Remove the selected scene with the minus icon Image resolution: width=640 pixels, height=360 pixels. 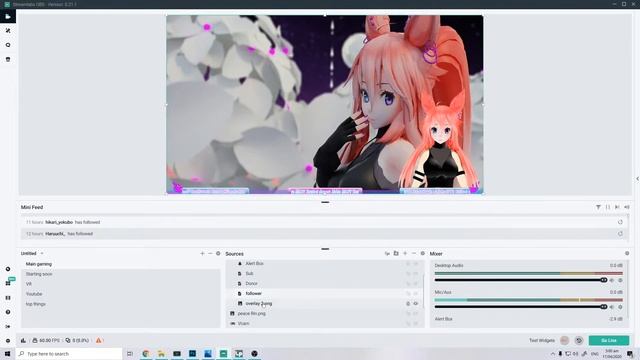coord(210,253)
